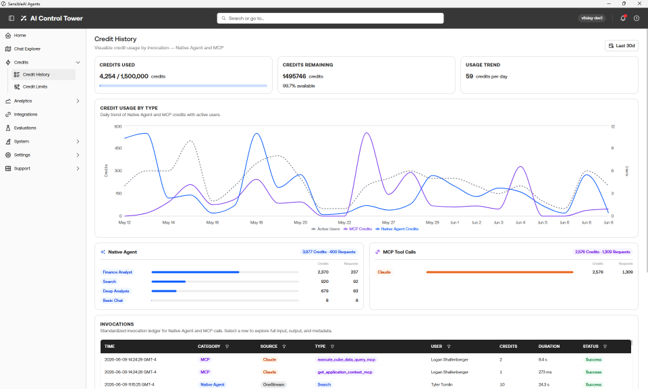Click the MCP Tool Calls credits summary badge
The width and height of the screenshot is (648, 389).
click(x=603, y=252)
